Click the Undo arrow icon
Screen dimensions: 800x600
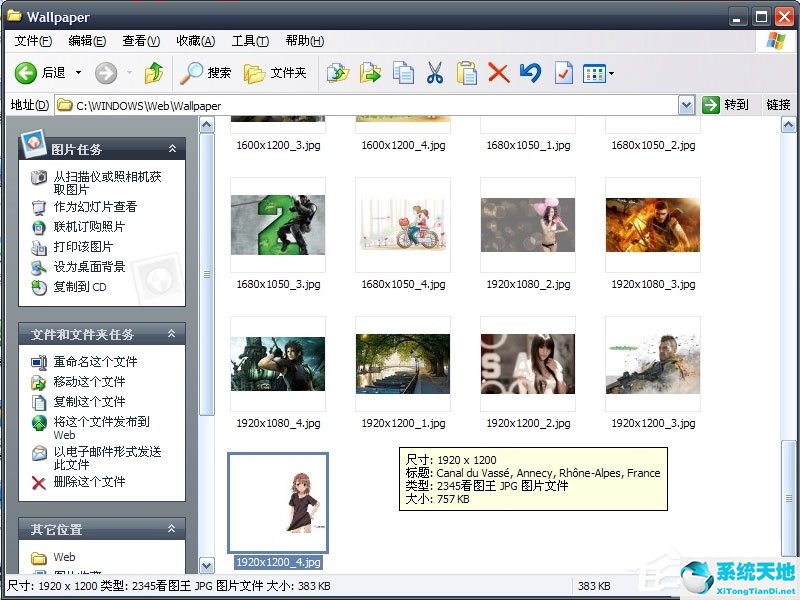coord(530,73)
